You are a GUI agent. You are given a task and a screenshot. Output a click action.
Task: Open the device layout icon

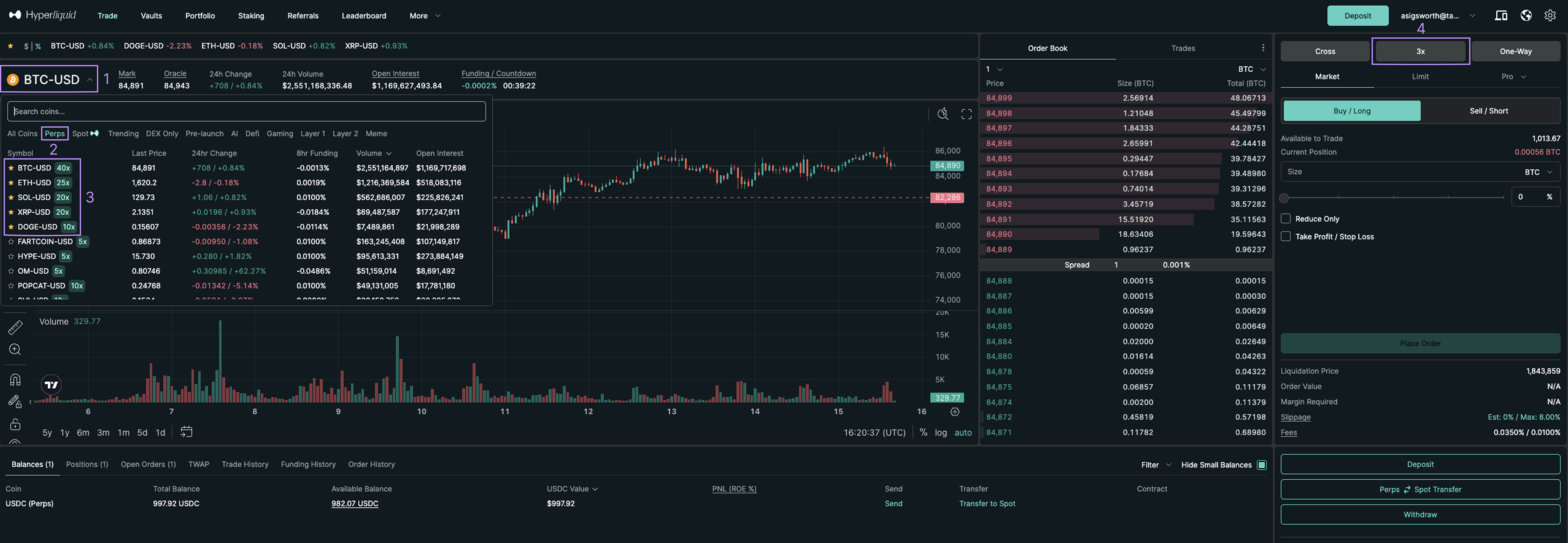coord(1501,15)
